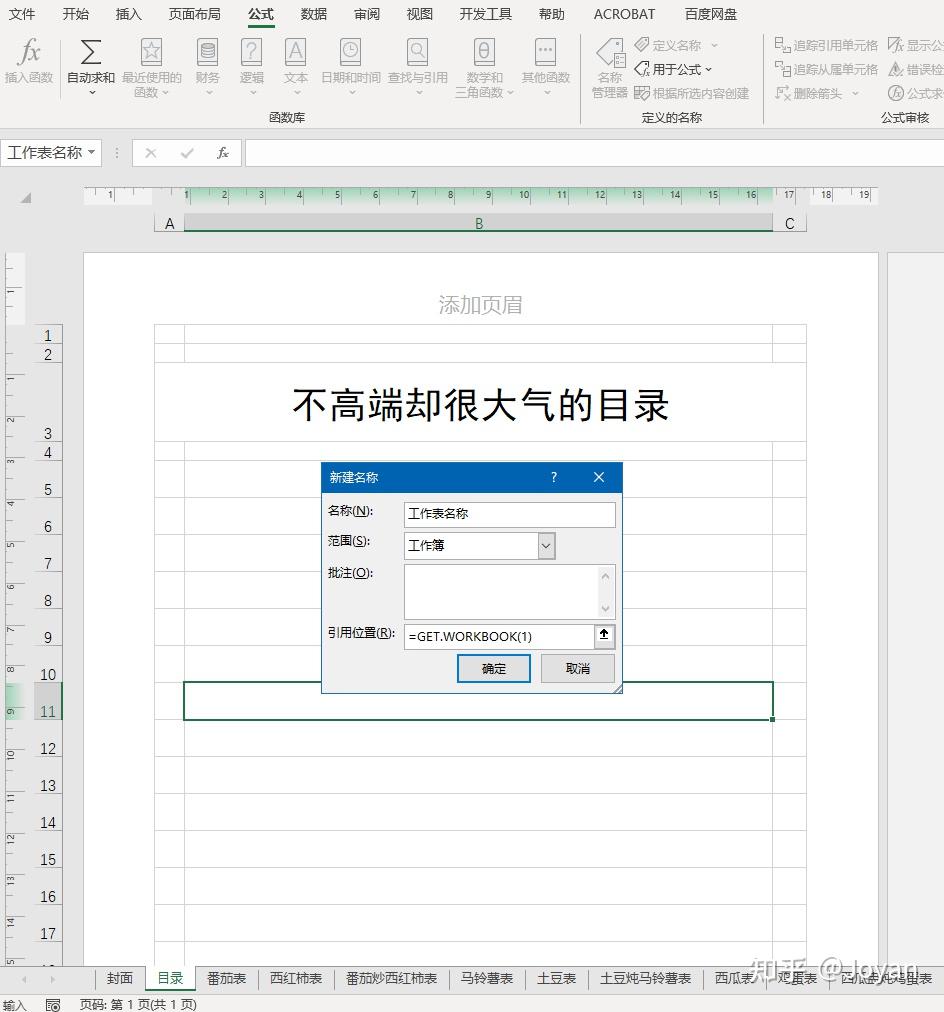The height and width of the screenshot is (1012, 944).
Task: Click the Evaluate Formula icon
Action: point(896,93)
